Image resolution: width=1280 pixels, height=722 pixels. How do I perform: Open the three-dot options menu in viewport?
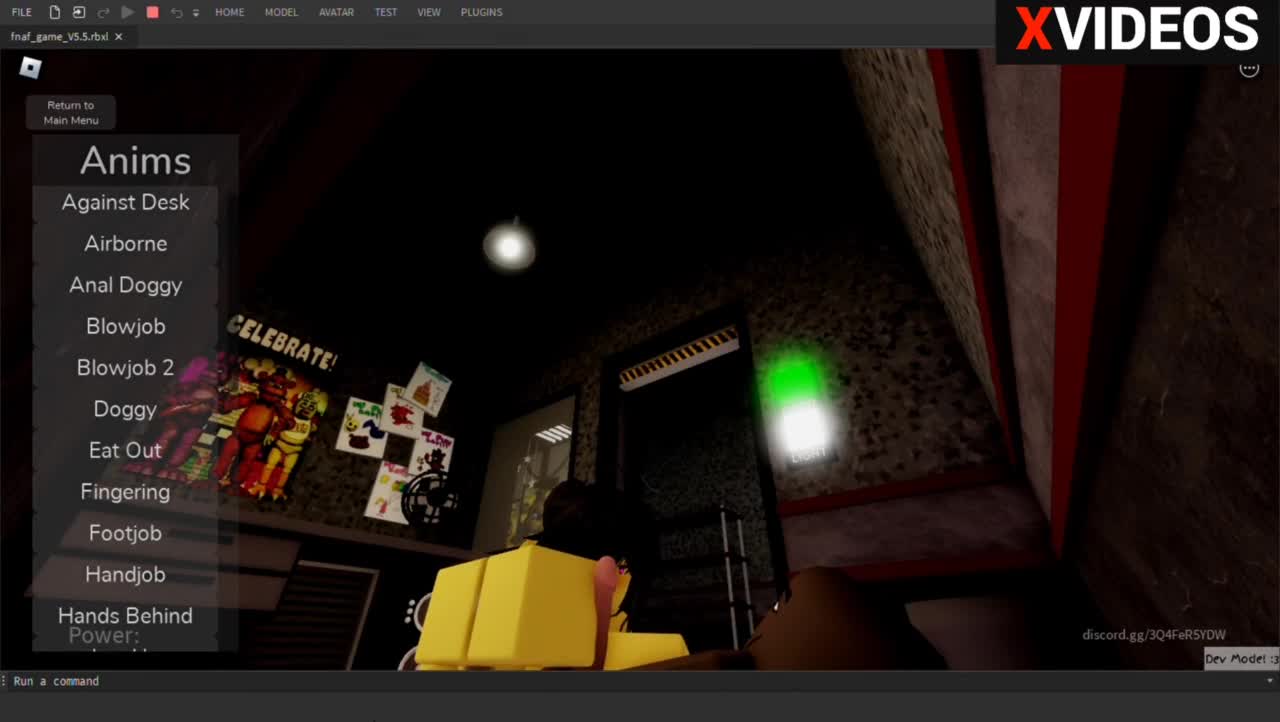[x=1249, y=69]
